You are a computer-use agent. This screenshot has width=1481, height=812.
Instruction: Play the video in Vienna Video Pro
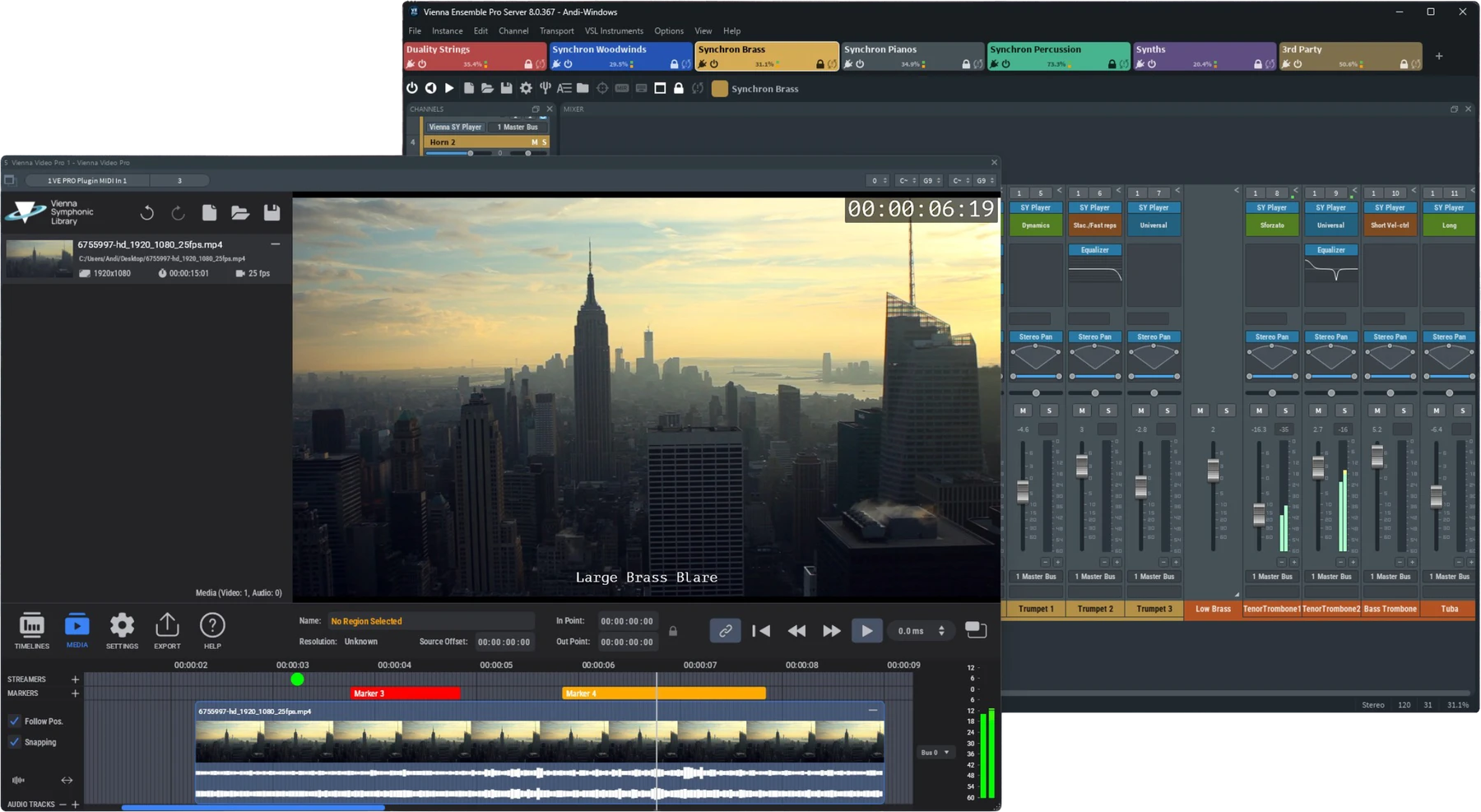(866, 631)
